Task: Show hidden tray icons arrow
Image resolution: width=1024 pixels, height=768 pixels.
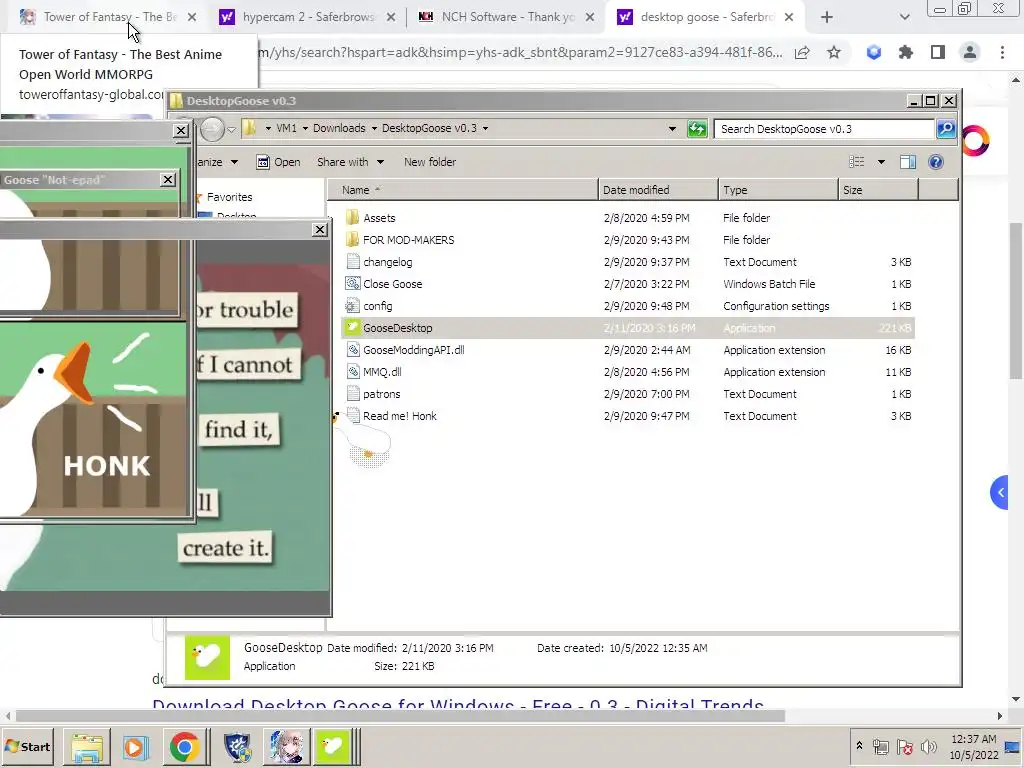Action: (x=859, y=746)
